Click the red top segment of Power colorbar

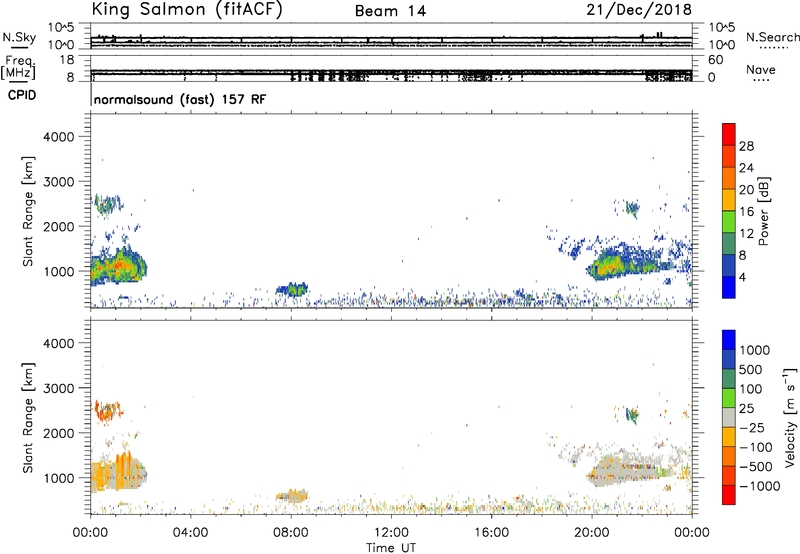(x=729, y=134)
